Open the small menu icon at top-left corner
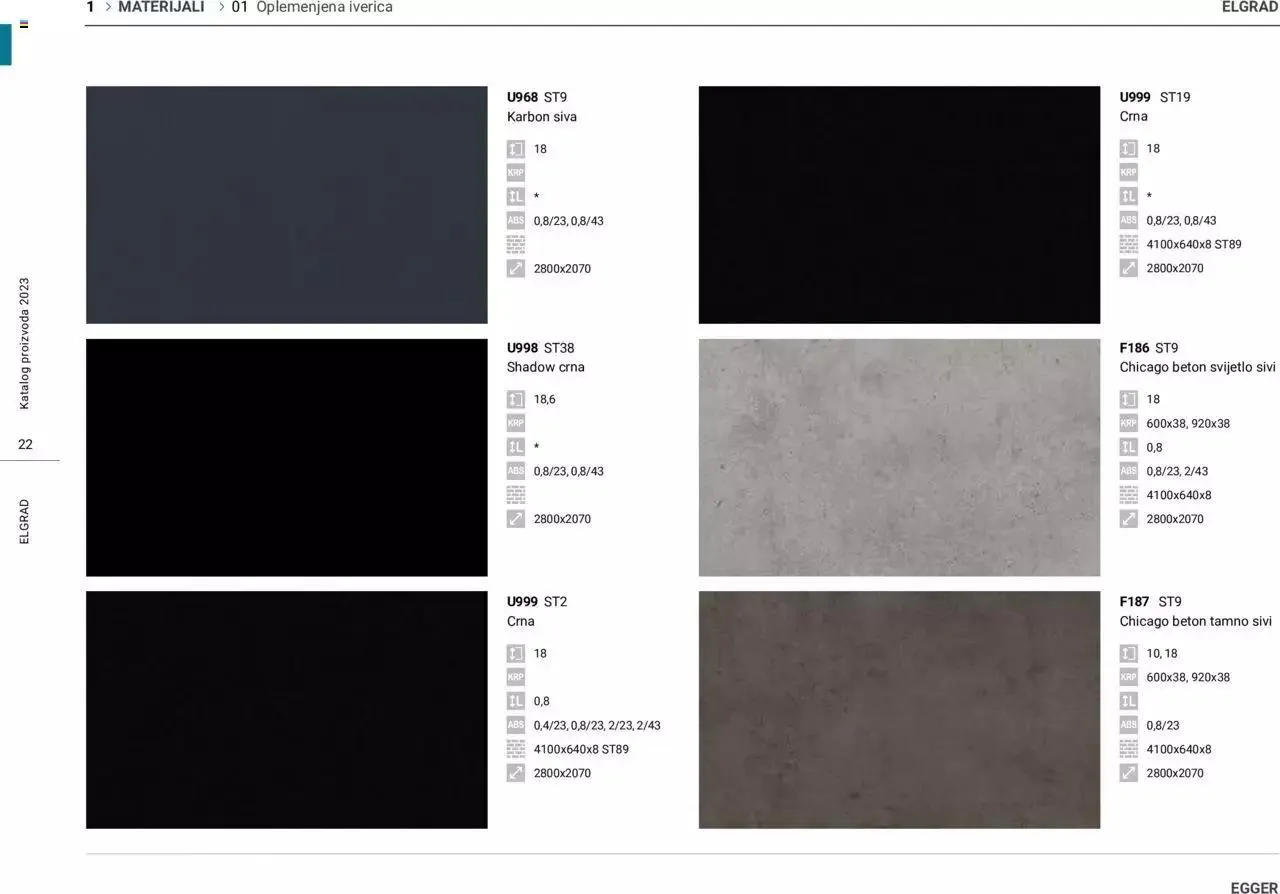Screen dimensions: 1280x894 [24, 24]
